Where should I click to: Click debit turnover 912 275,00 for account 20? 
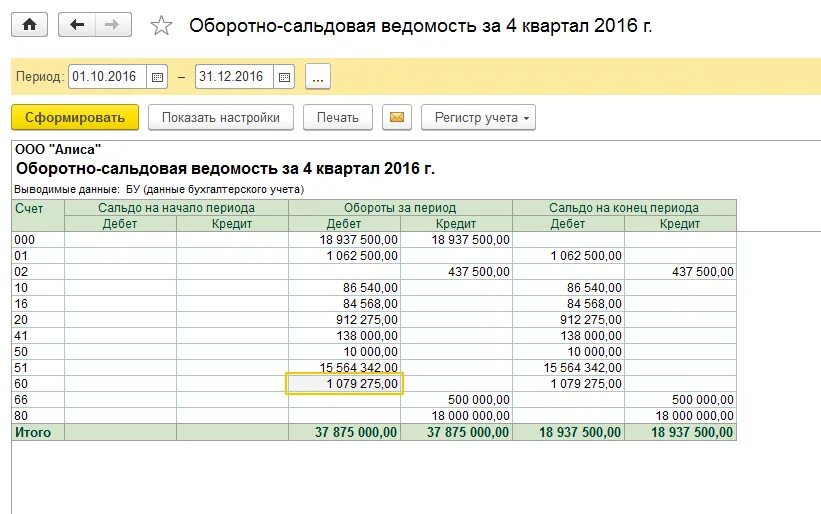click(x=344, y=320)
